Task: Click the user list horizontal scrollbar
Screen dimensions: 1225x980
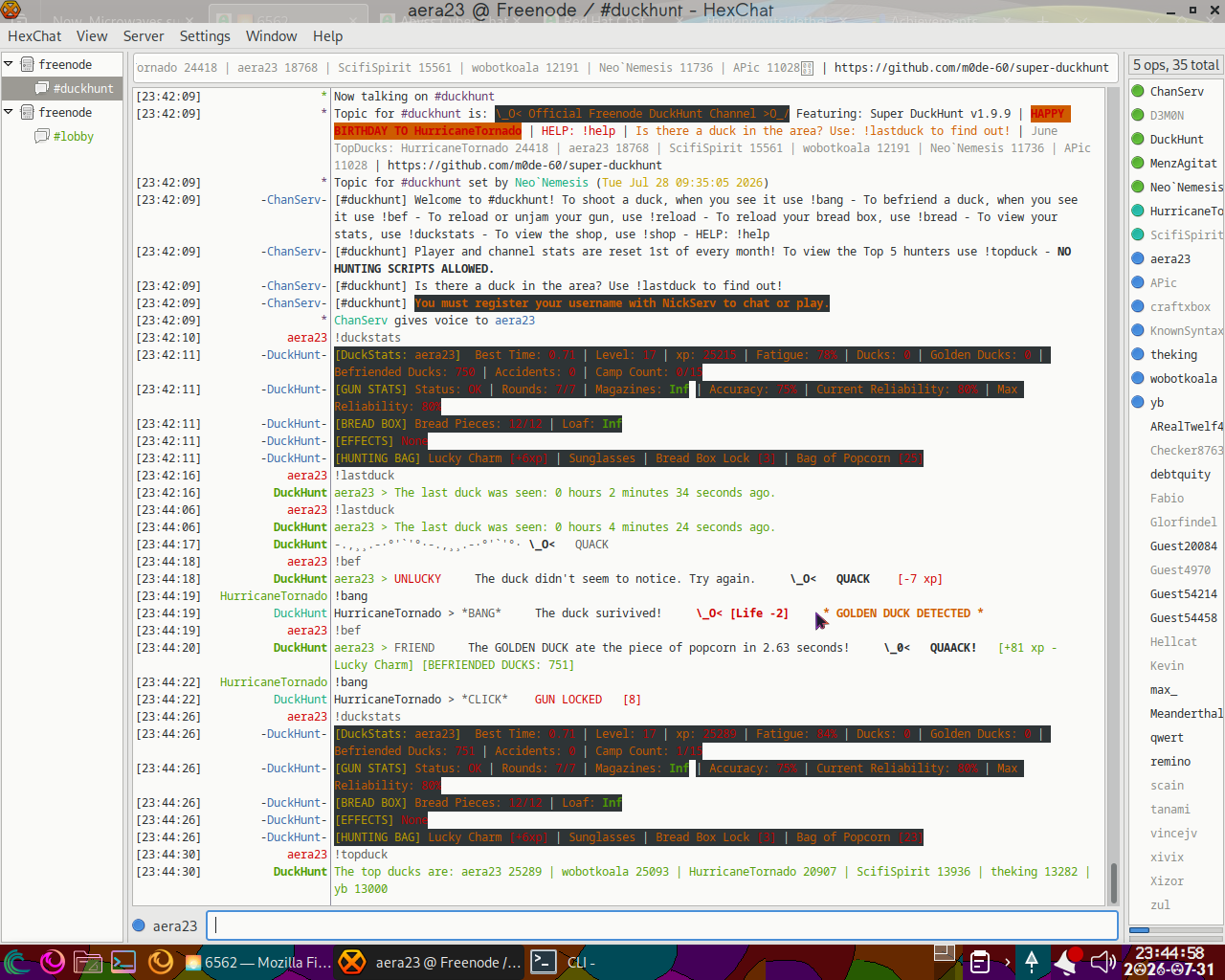Action: tap(1176, 930)
